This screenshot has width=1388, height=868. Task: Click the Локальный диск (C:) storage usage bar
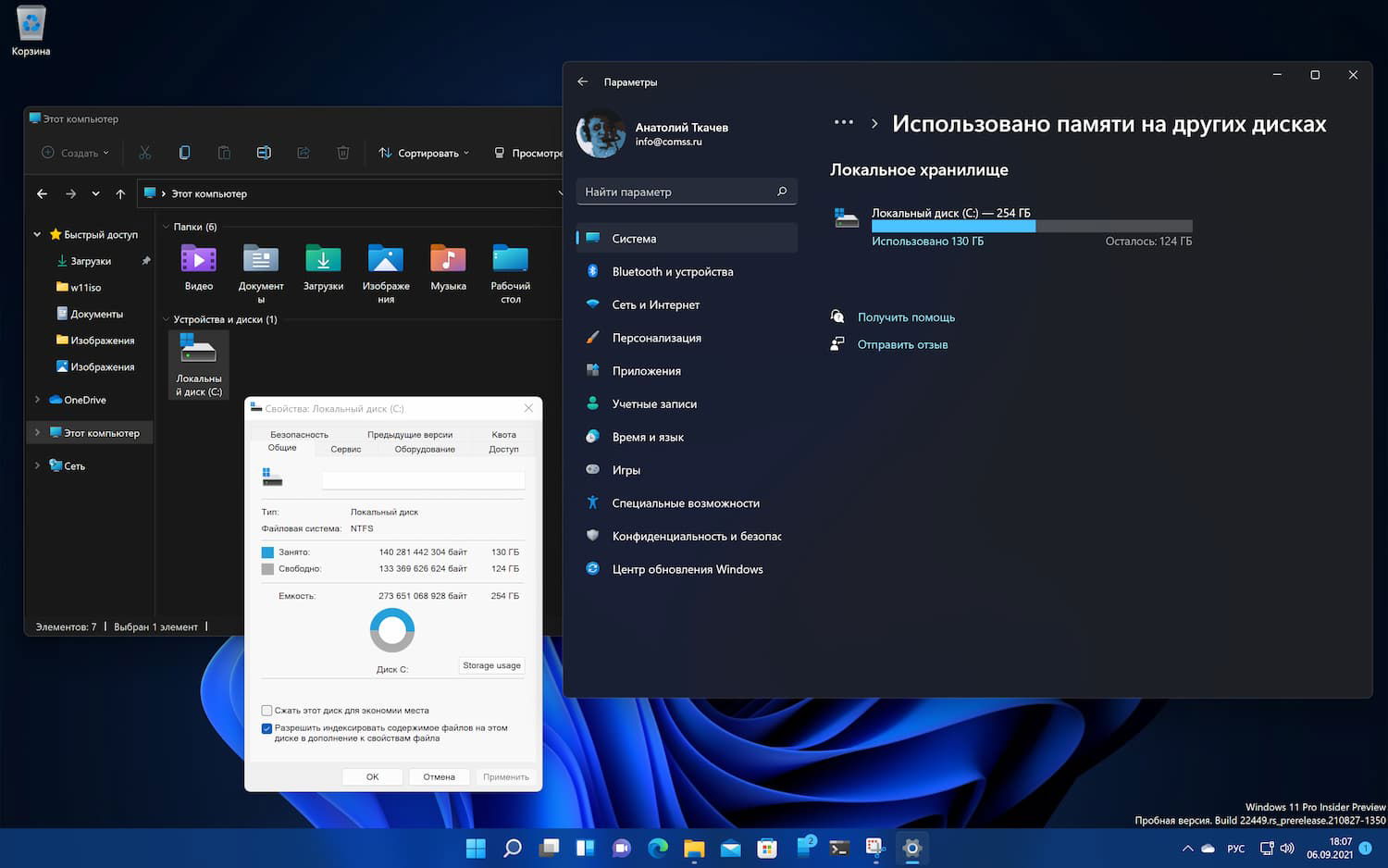click(x=1031, y=226)
